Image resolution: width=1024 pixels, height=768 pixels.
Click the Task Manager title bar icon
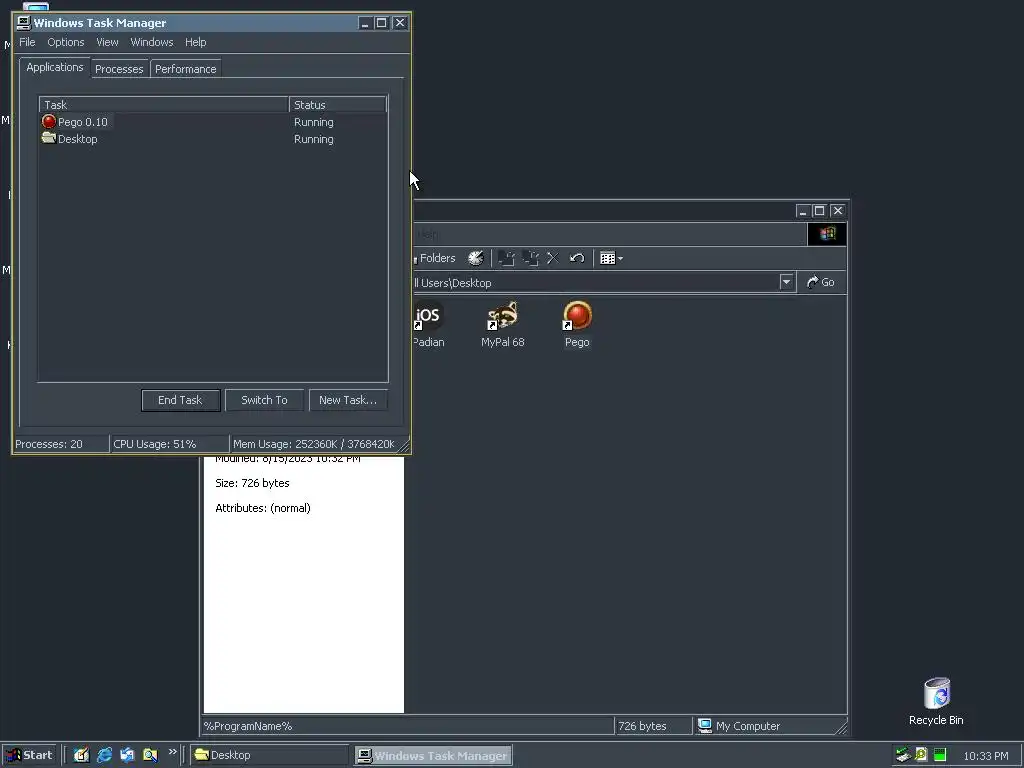pyautogui.click(x=24, y=23)
